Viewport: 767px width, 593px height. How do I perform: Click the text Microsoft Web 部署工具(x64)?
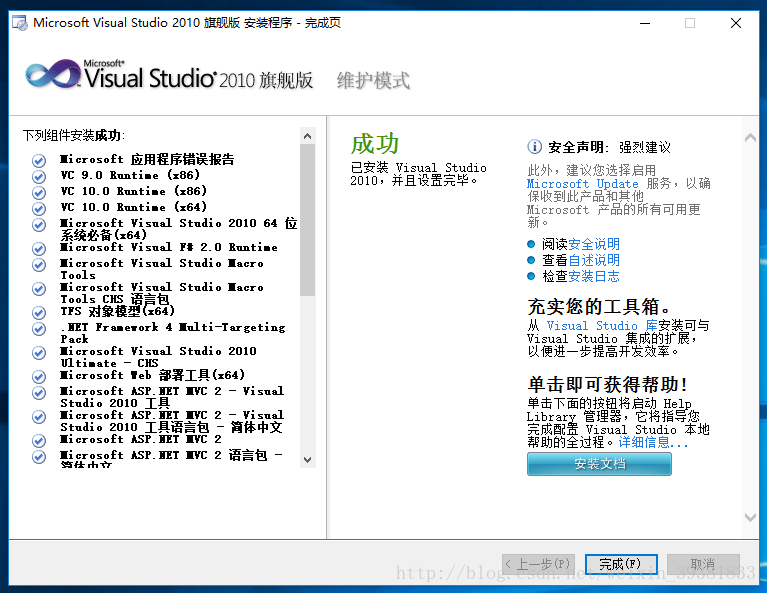pos(152,375)
